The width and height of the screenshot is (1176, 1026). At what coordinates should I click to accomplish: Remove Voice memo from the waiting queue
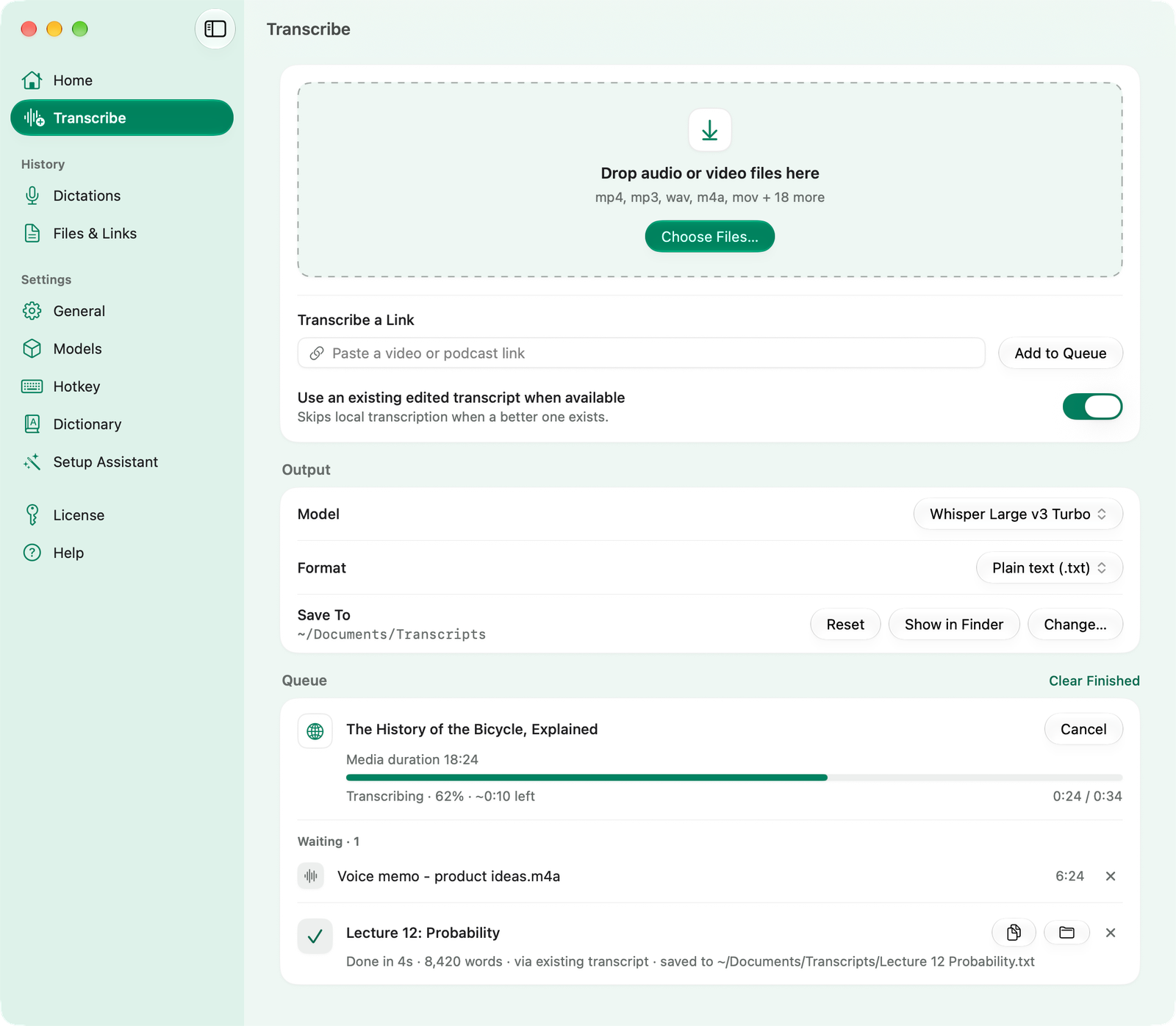[x=1111, y=876]
